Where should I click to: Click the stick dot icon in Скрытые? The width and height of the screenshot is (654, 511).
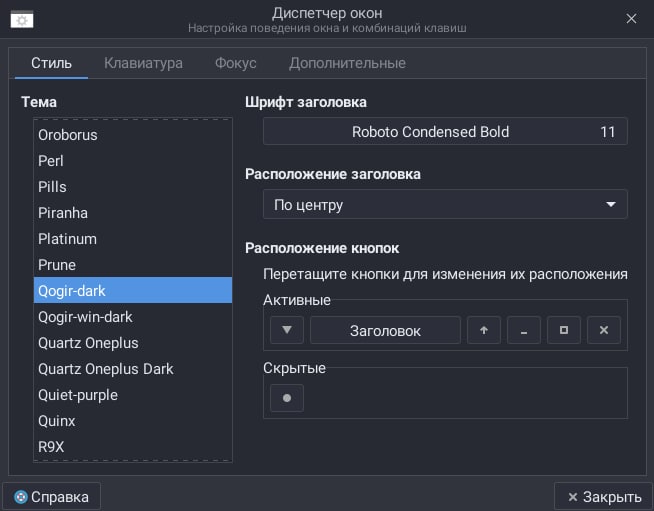287,398
